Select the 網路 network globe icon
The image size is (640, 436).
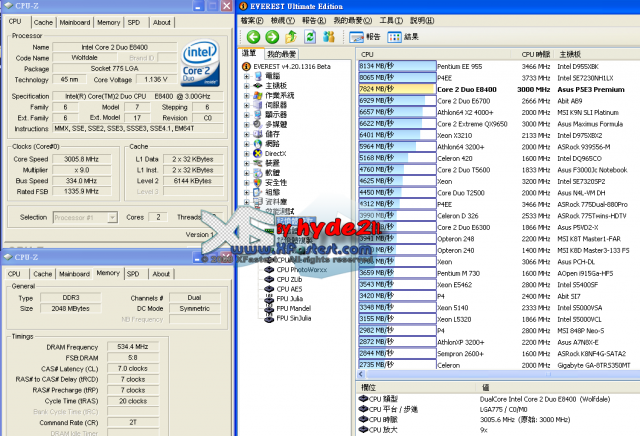coord(258,144)
